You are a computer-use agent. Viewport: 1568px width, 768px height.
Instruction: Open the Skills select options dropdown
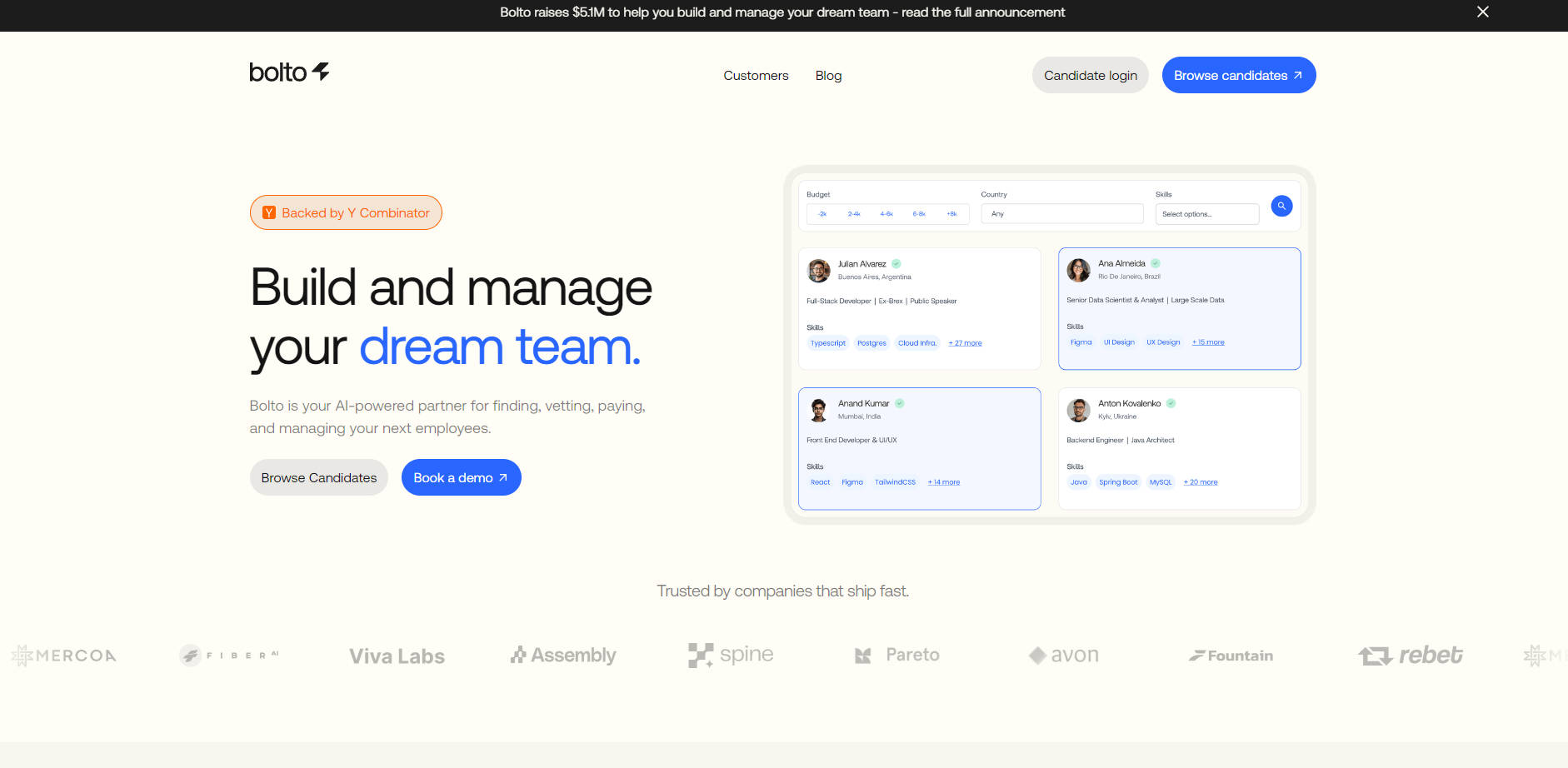[1206, 214]
